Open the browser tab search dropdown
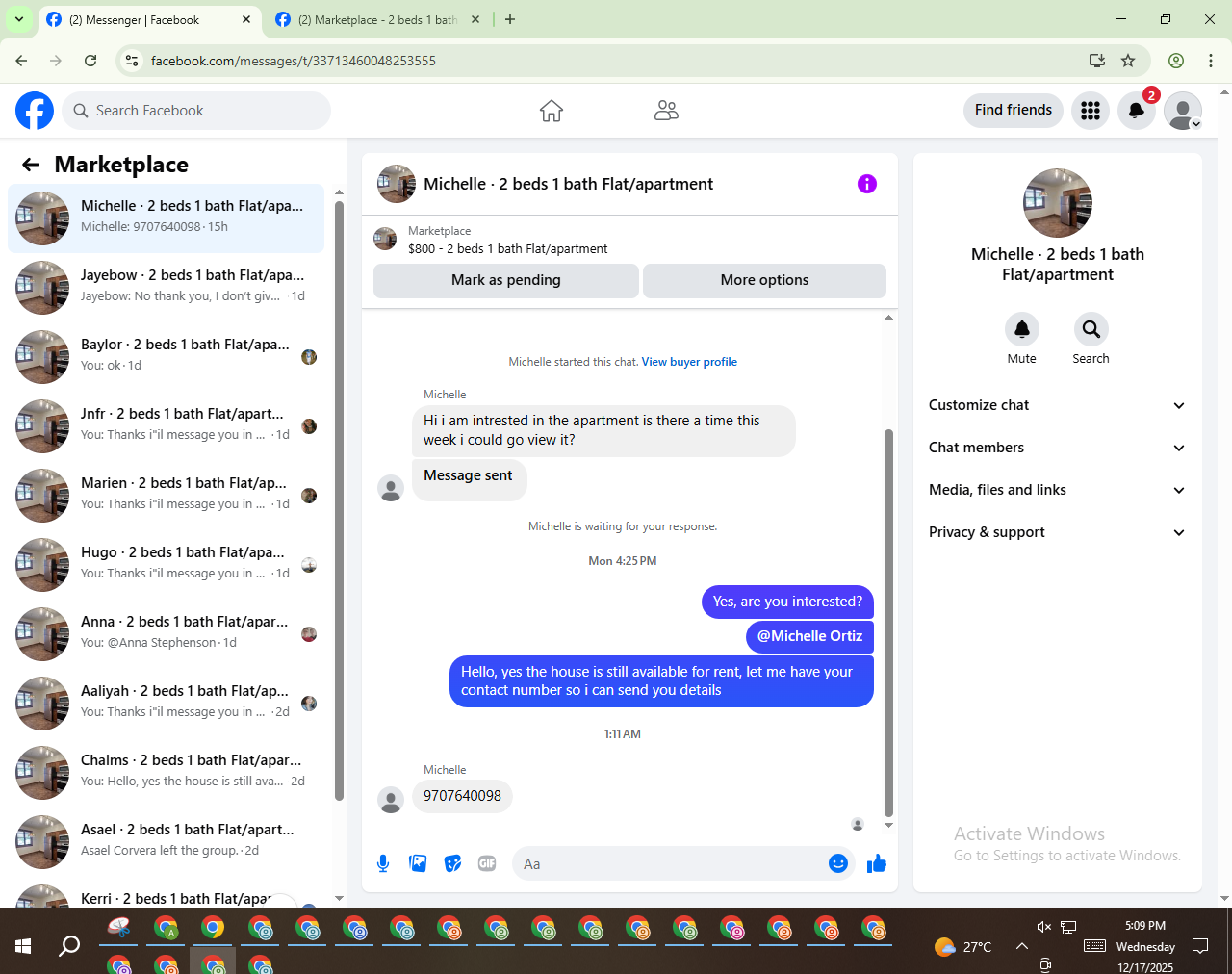This screenshot has width=1232, height=974. point(19,19)
